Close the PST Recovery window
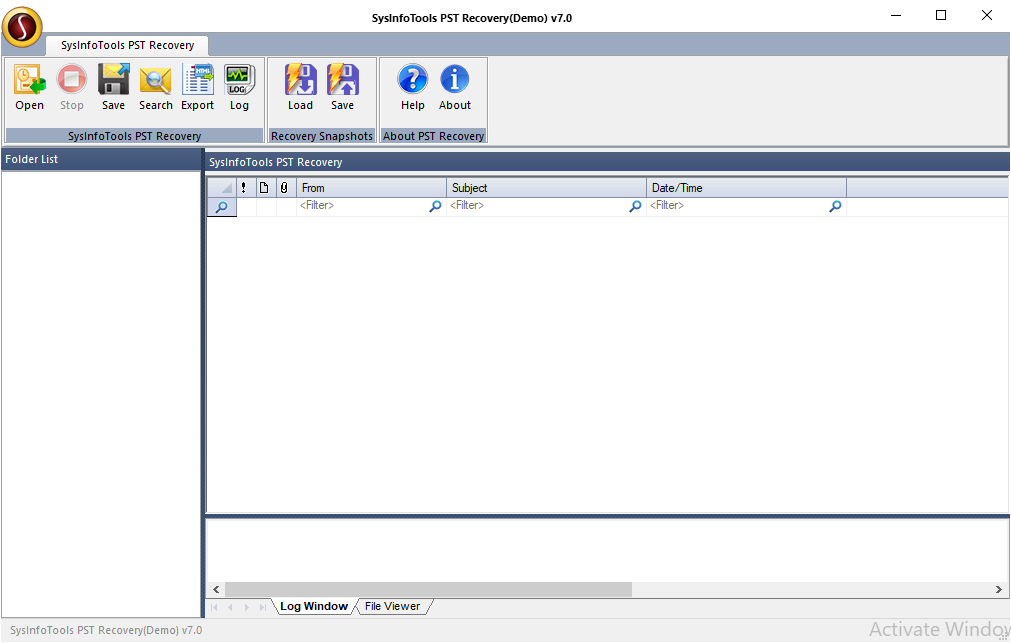 (986, 15)
